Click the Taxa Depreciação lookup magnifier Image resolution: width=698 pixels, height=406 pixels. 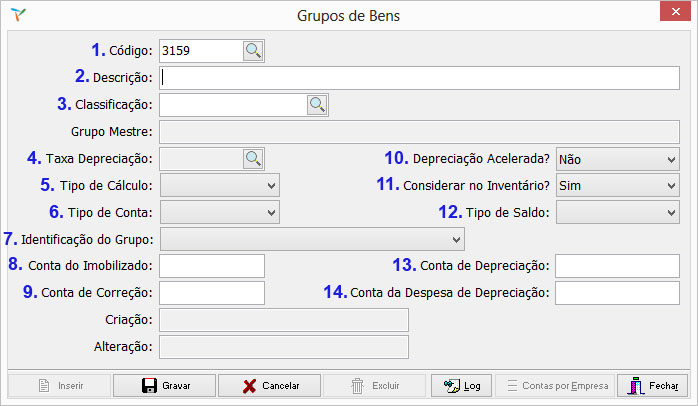click(x=253, y=159)
